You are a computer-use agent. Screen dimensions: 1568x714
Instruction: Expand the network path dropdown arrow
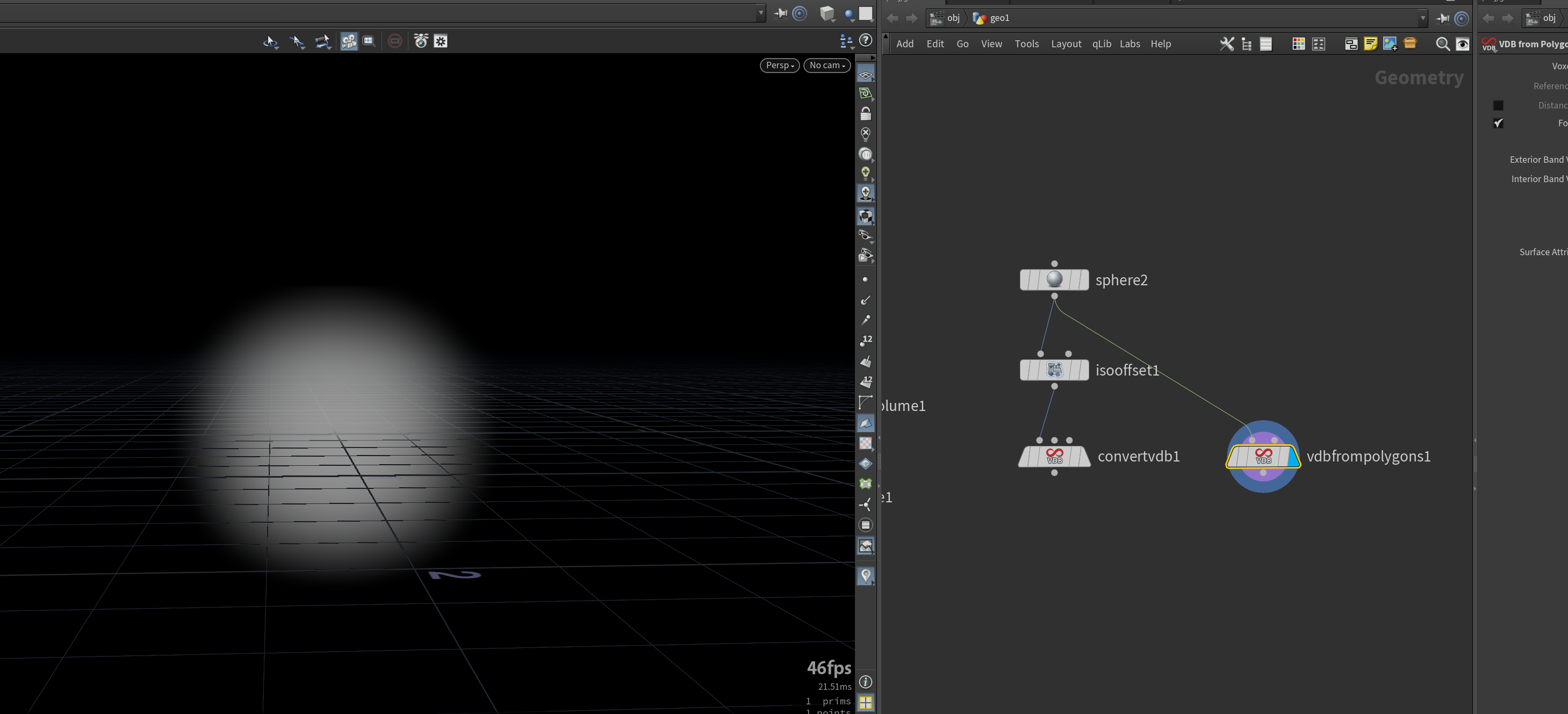(x=1422, y=18)
